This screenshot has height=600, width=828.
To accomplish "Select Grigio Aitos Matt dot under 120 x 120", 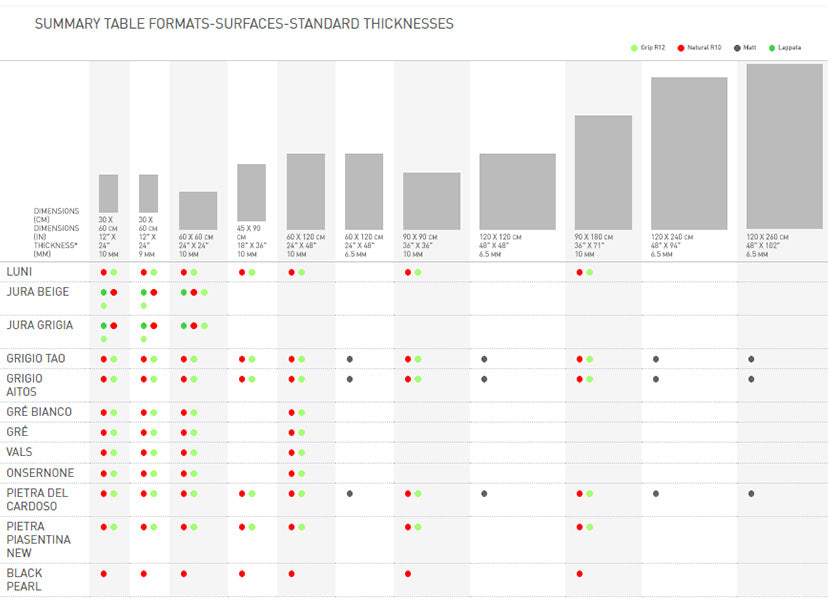I will coord(484,379).
